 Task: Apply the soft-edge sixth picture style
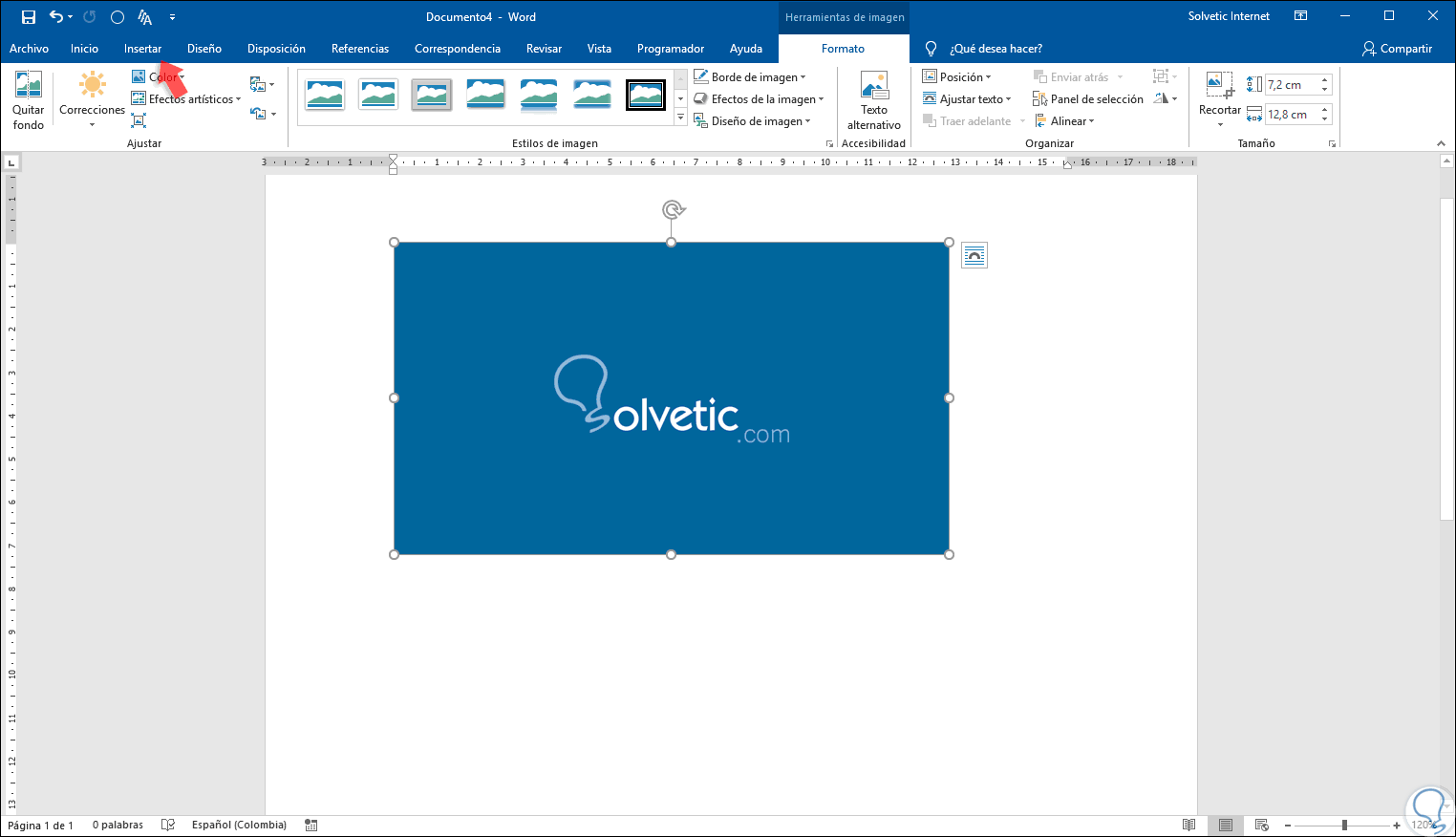[592, 95]
